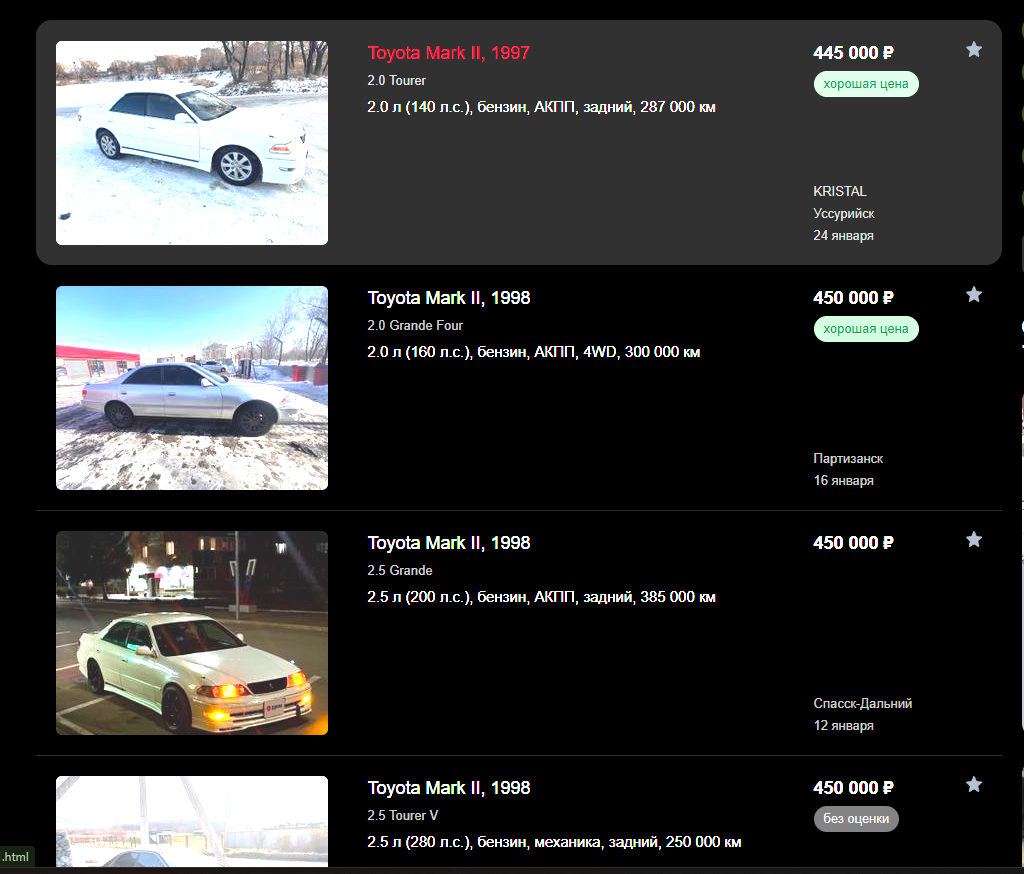1024x874 pixels.
Task: Click the '2.0 Grande Four' trim label
Action: click(415, 325)
